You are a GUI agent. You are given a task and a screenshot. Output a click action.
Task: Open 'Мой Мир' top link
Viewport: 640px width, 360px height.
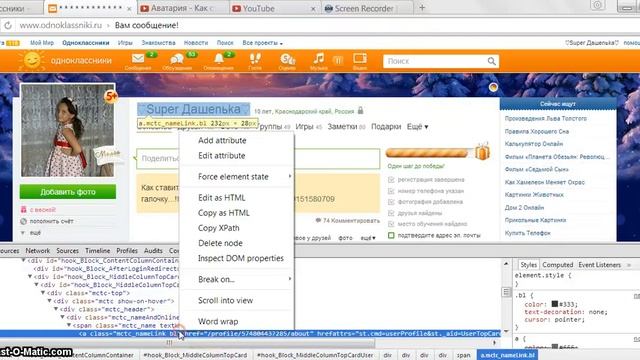tap(42, 43)
